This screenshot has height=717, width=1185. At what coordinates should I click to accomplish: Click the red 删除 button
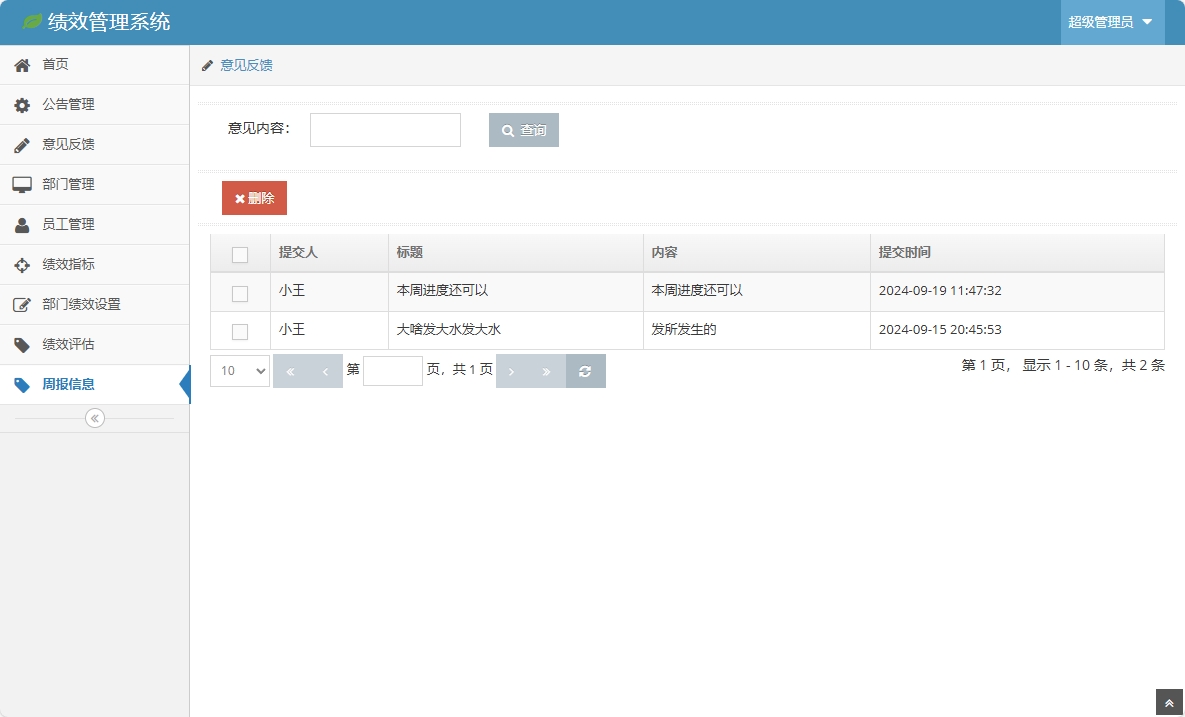tap(254, 198)
